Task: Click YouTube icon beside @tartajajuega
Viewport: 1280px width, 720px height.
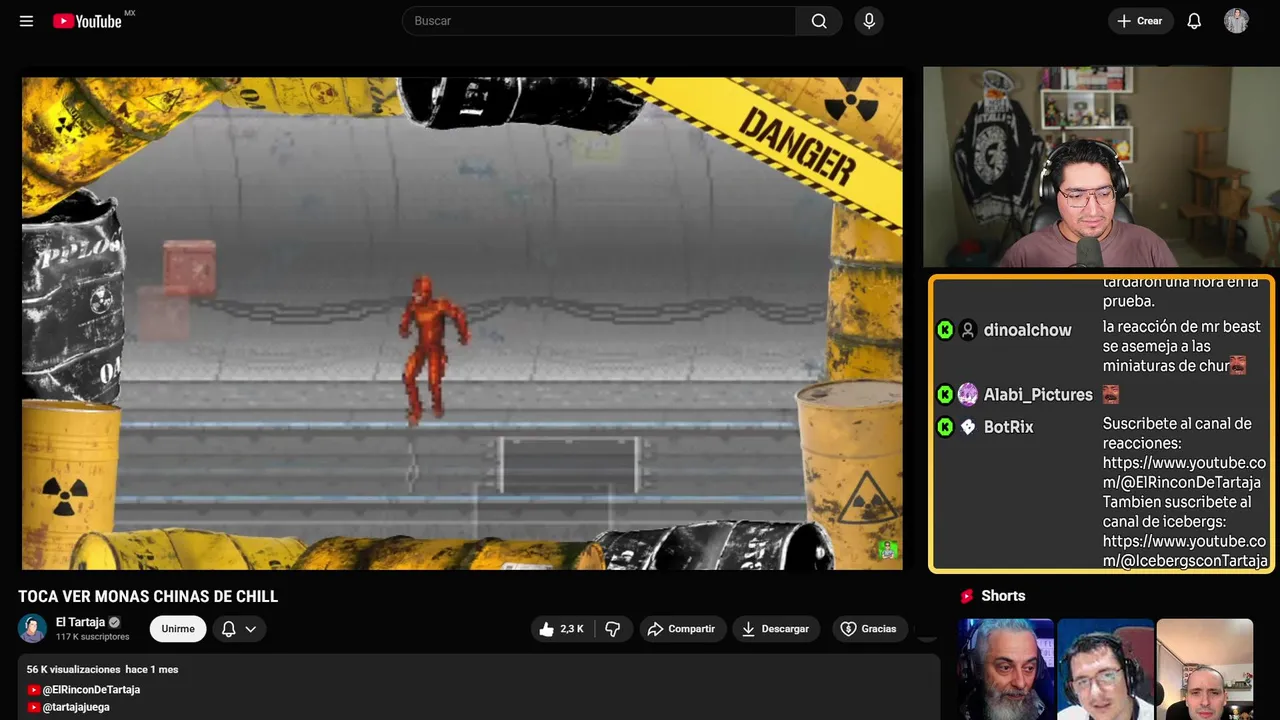Action: [x=34, y=707]
